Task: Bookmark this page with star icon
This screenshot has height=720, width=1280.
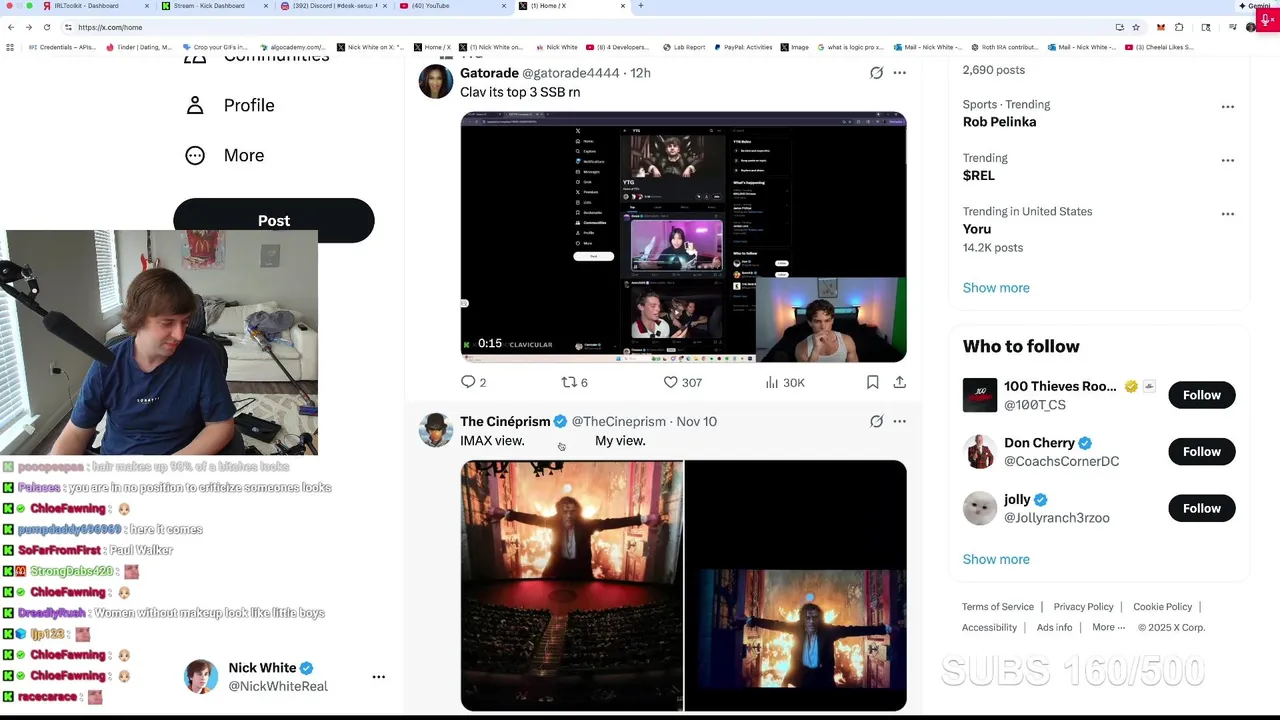Action: pos(1136,27)
